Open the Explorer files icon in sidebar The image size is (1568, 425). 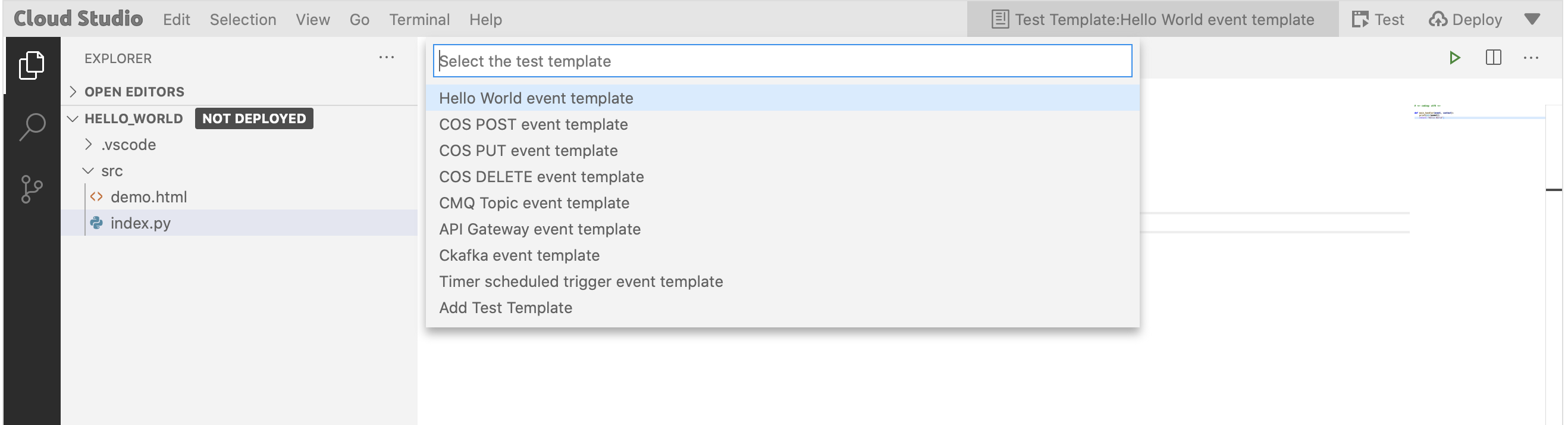click(32, 64)
